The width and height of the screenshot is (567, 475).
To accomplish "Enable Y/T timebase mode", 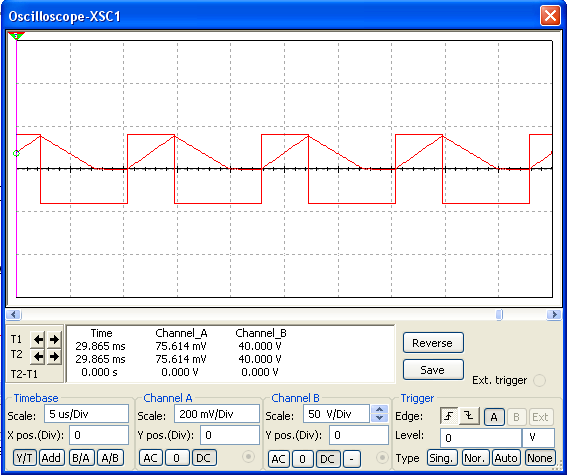I will [25, 458].
